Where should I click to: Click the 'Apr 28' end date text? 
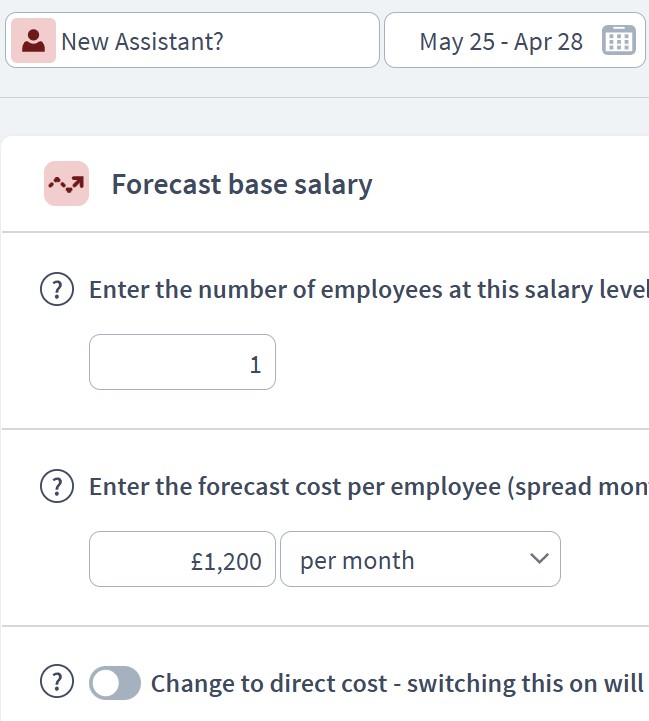(x=548, y=41)
